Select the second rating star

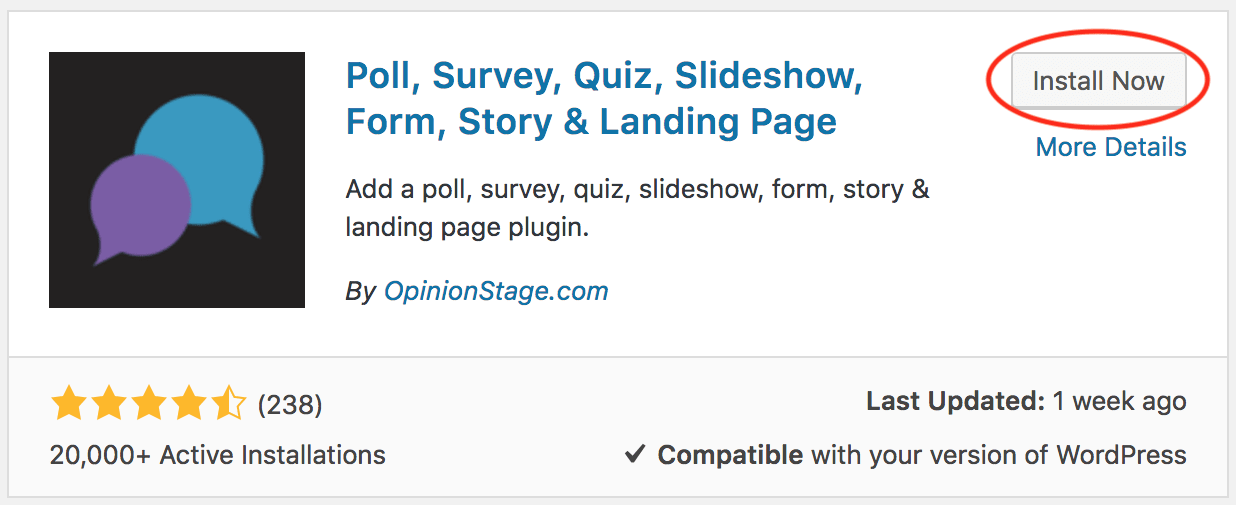click(109, 404)
